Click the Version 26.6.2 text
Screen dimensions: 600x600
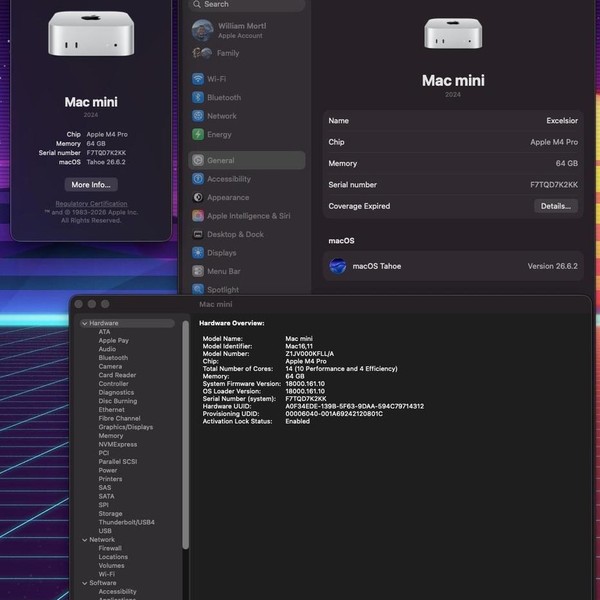[x=553, y=266]
